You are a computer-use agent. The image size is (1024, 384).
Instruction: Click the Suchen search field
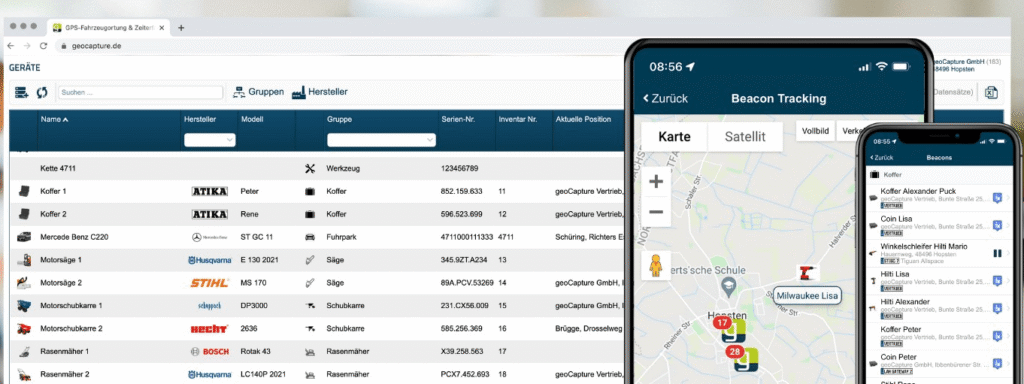(x=140, y=93)
